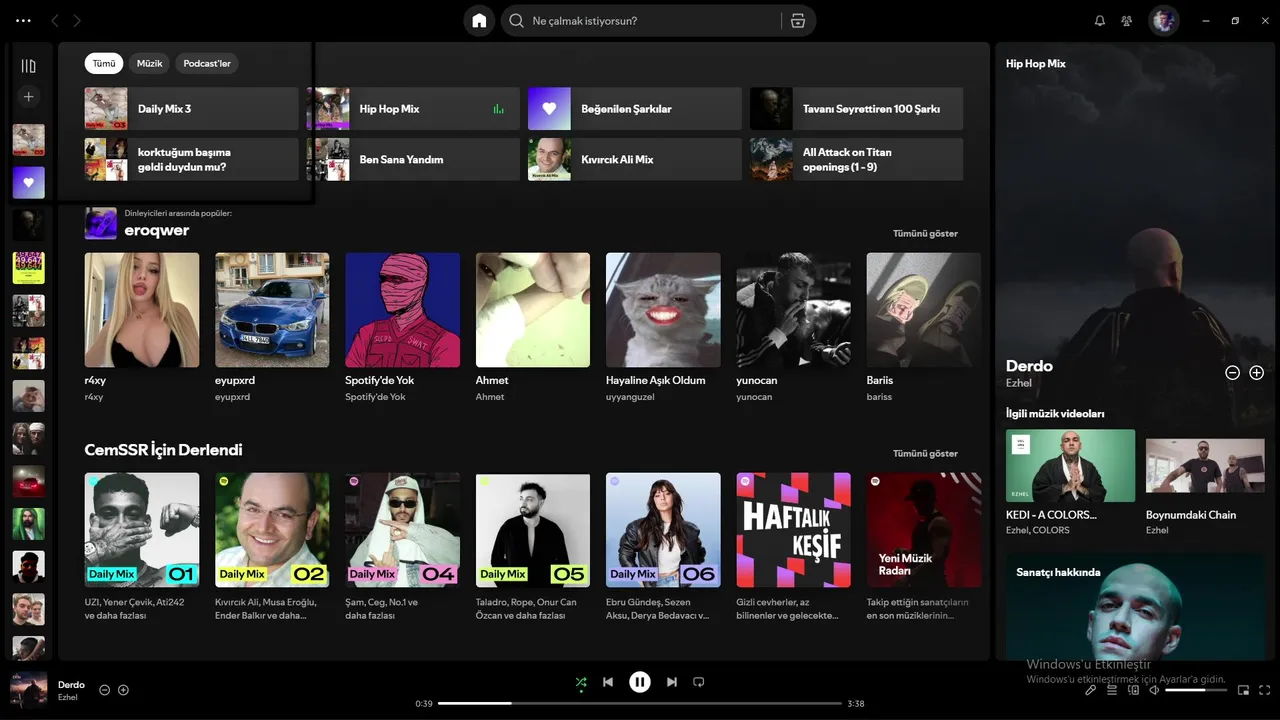Open the notifications bell
The height and width of the screenshot is (720, 1280).
[1100, 21]
